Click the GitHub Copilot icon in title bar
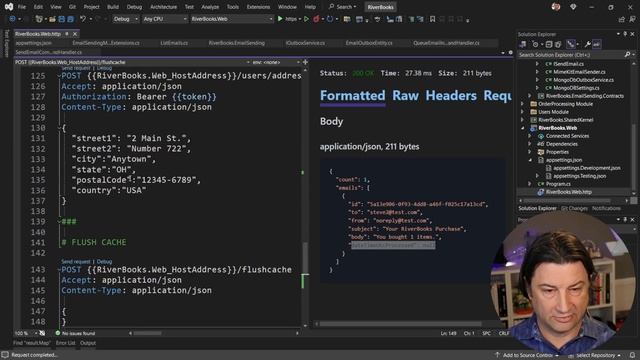The image size is (640, 360). (x=573, y=7)
